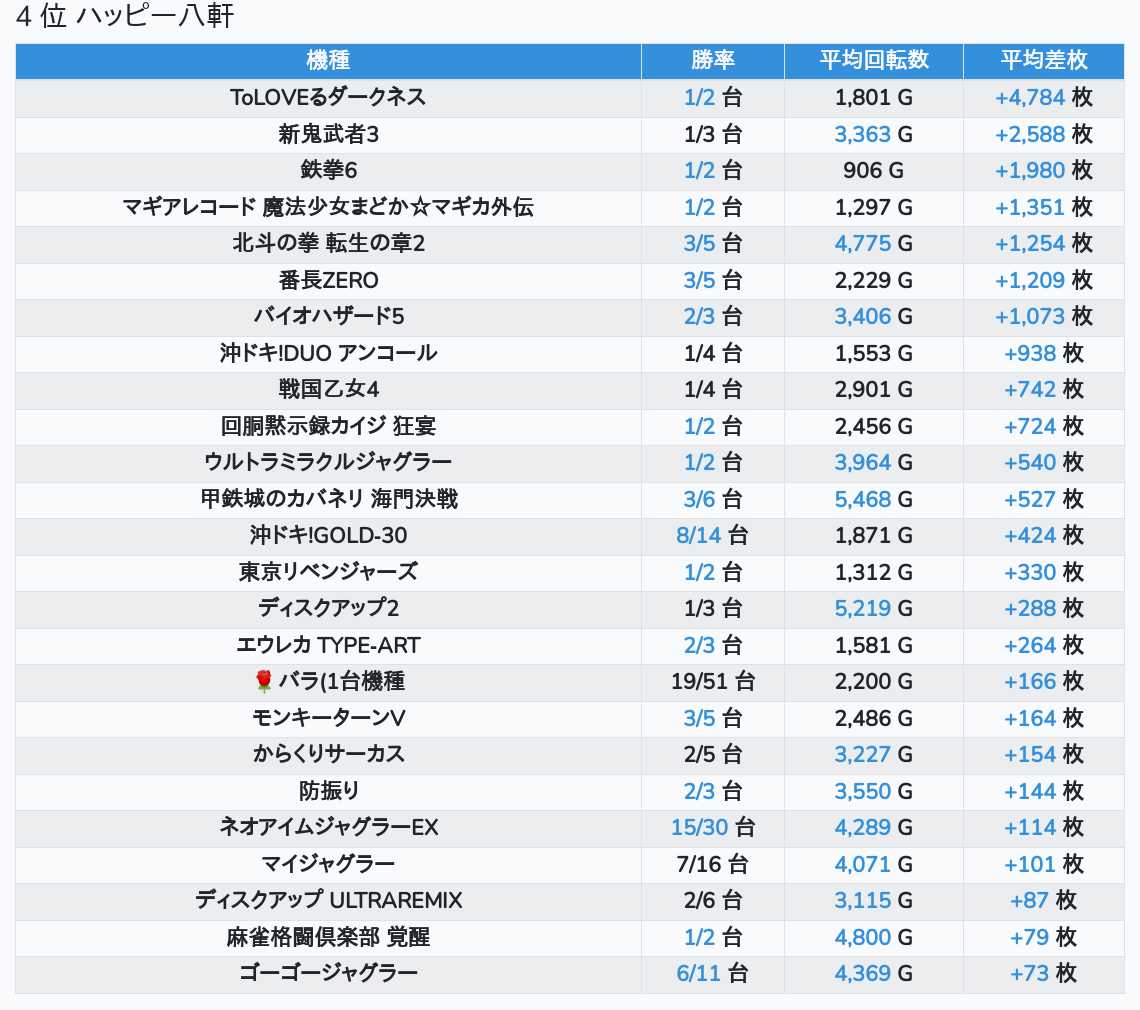Click the 4 位 ハッピー八軒 heading

tap(125, 17)
